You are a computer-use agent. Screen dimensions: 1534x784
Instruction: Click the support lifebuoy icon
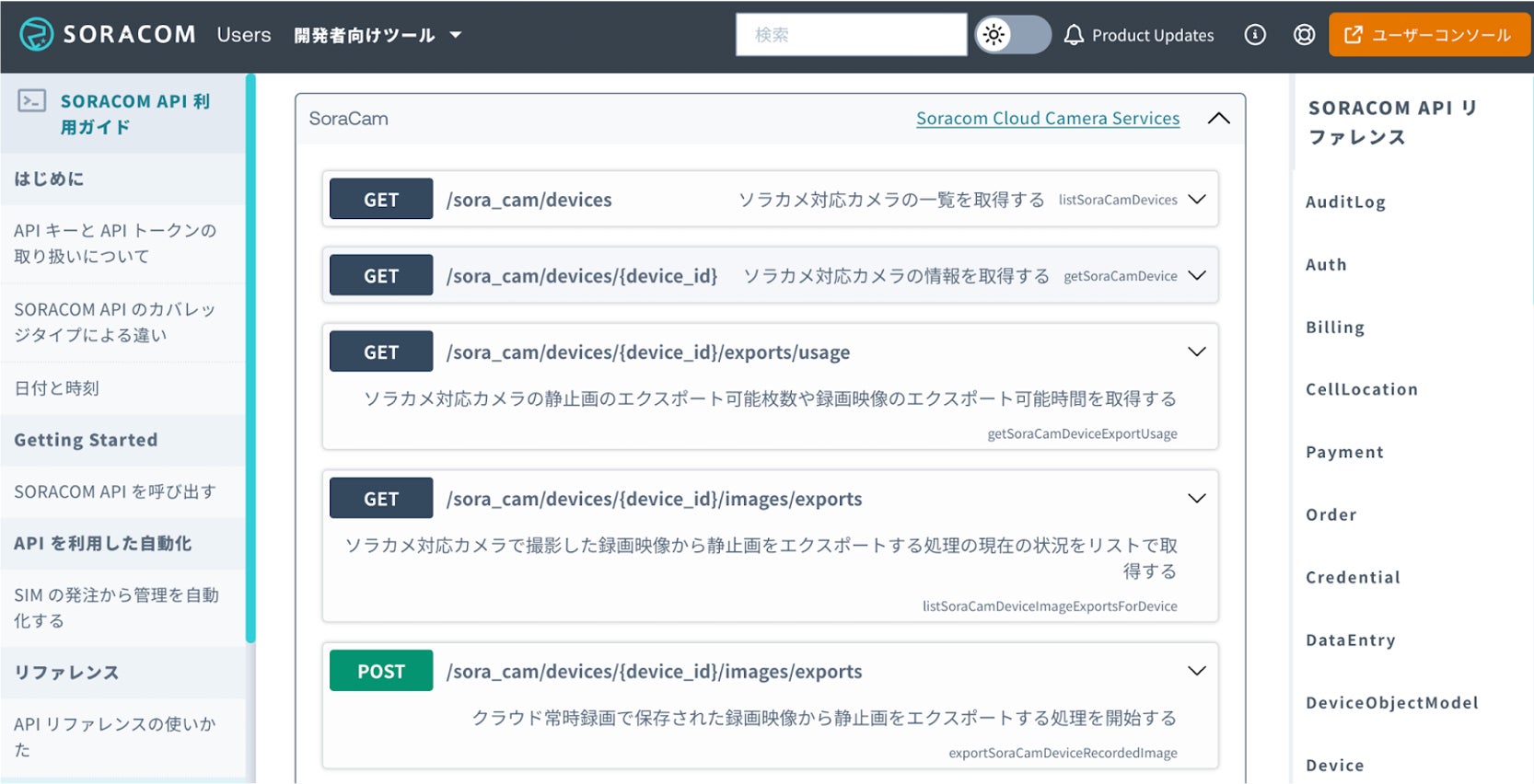(1304, 35)
